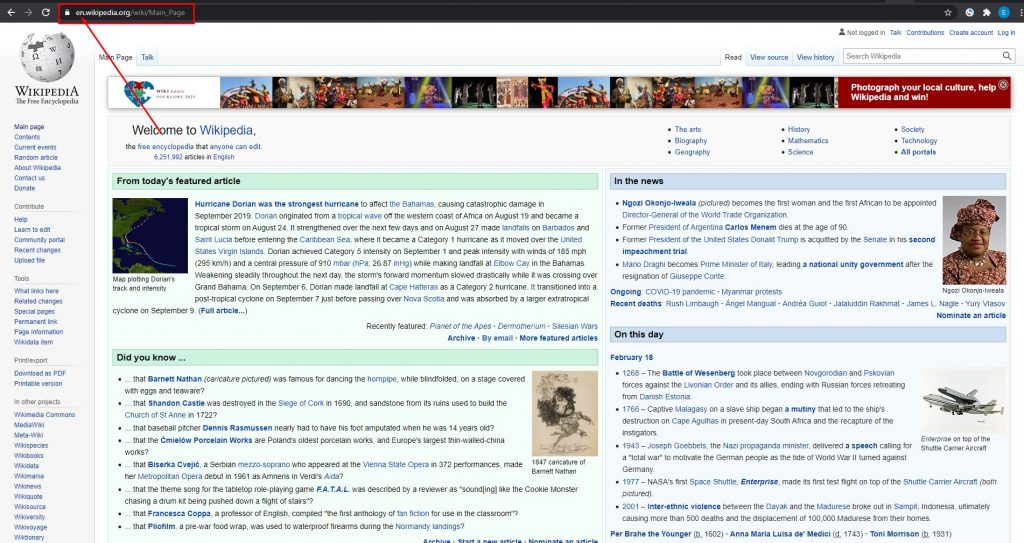This screenshot has height=543, width=1024.
Task: Open The arts portal link
Action: coord(688,129)
